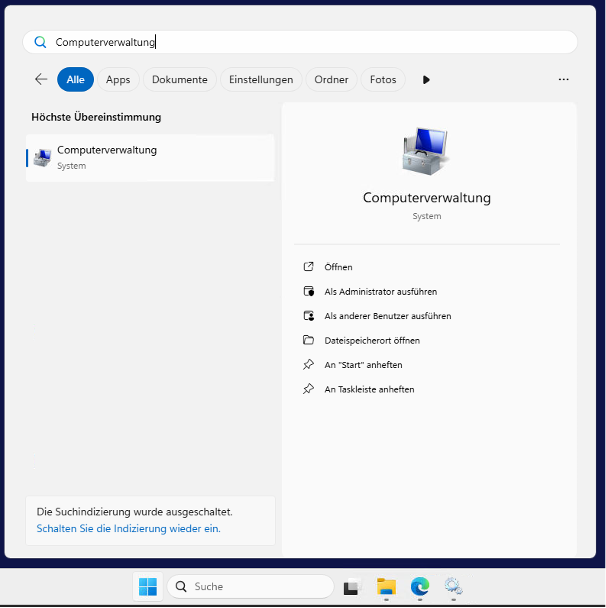
Task: Show more filters with the play arrow
Action: click(x=426, y=80)
